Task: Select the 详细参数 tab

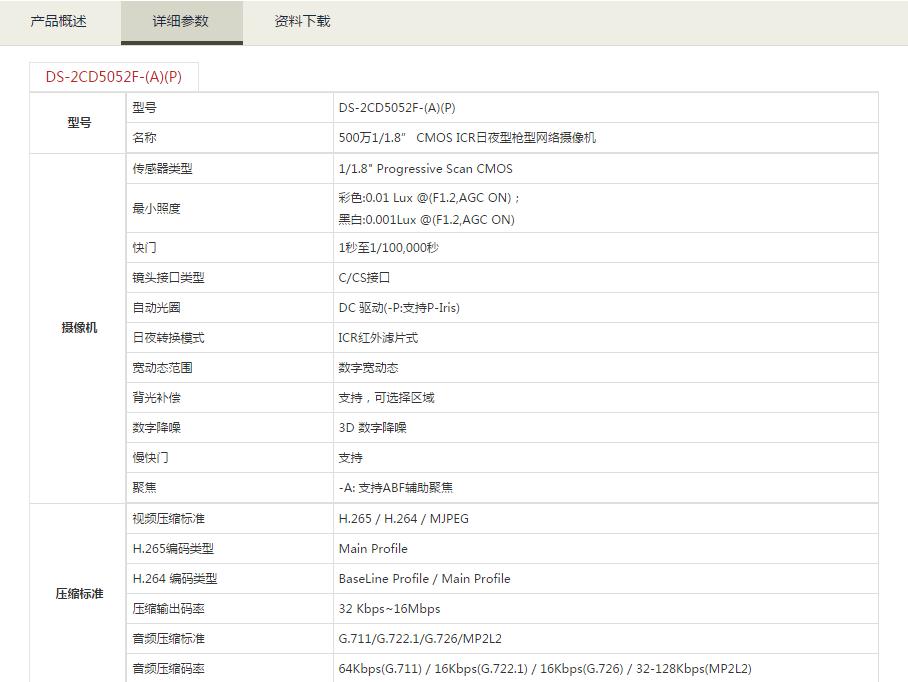Action: 181,21
